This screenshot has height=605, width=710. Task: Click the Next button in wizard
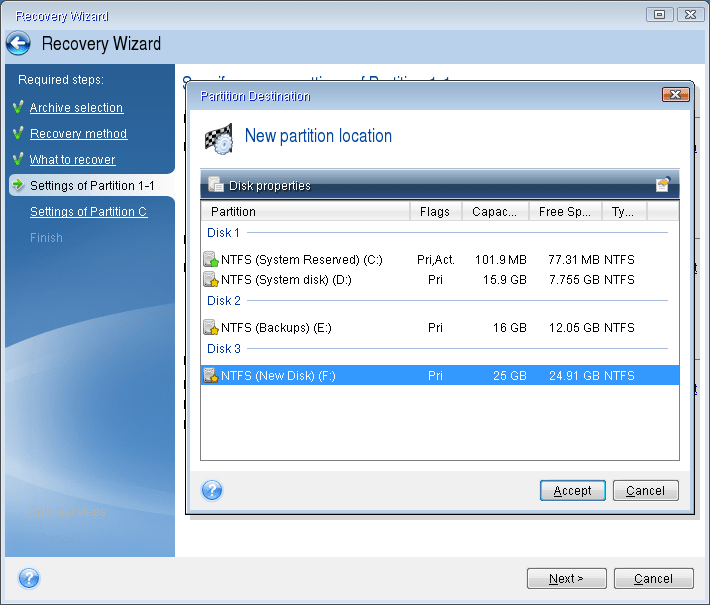(x=565, y=578)
